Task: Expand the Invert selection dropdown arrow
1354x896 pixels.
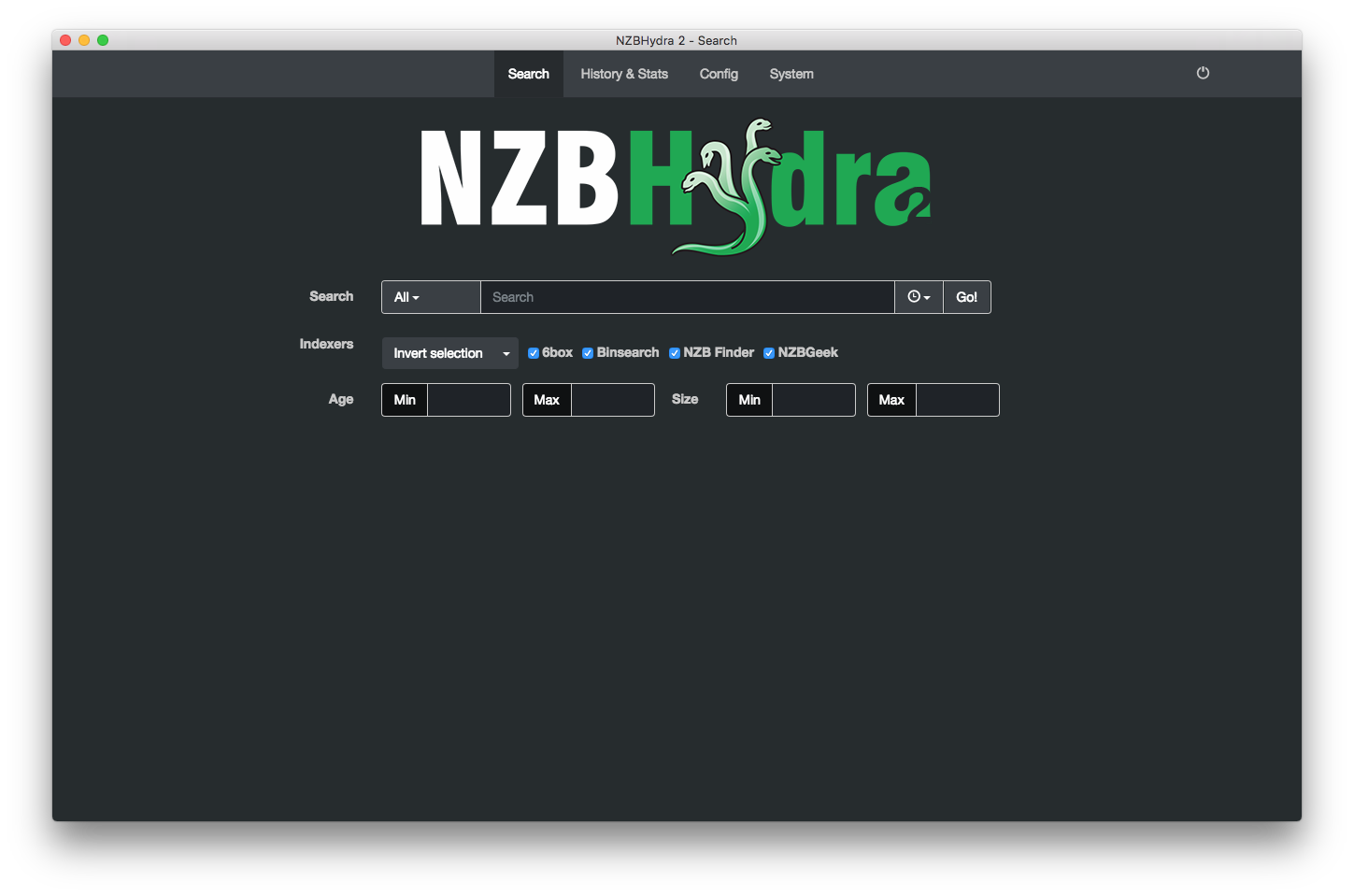Action: (x=506, y=353)
